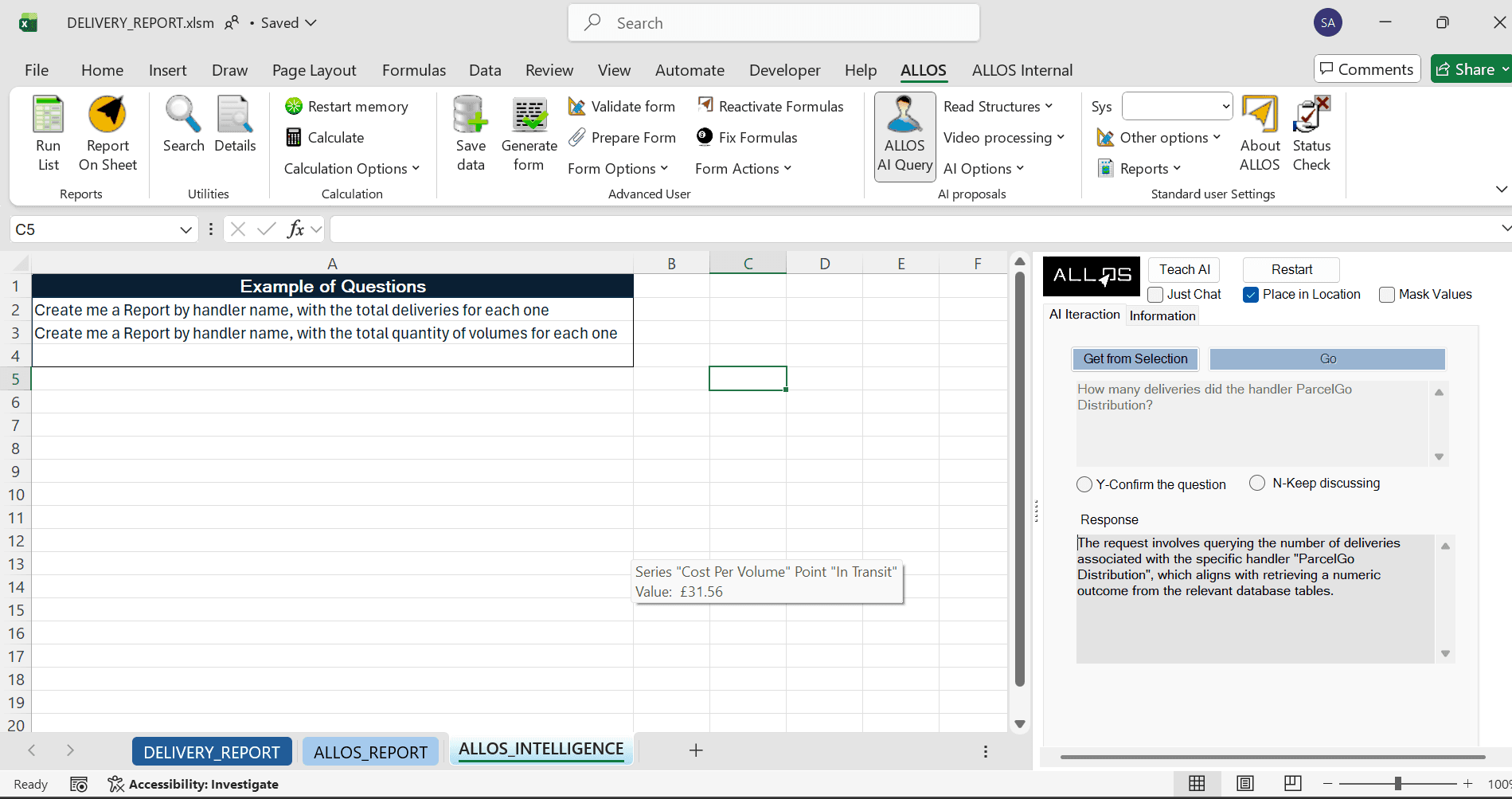The height and width of the screenshot is (799, 1512).
Task: Expand Calculation Options dropdown
Action: [351, 169]
